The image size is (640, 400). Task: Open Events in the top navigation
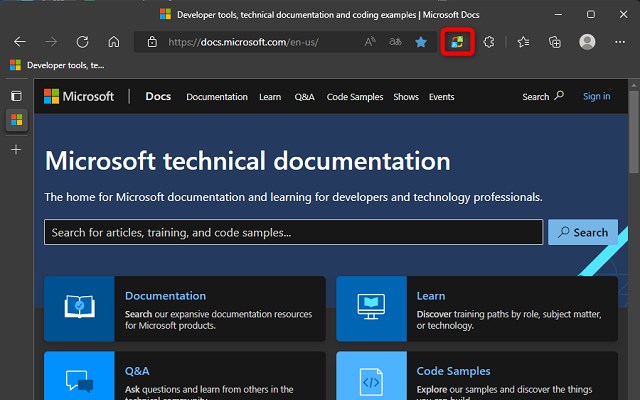(442, 97)
